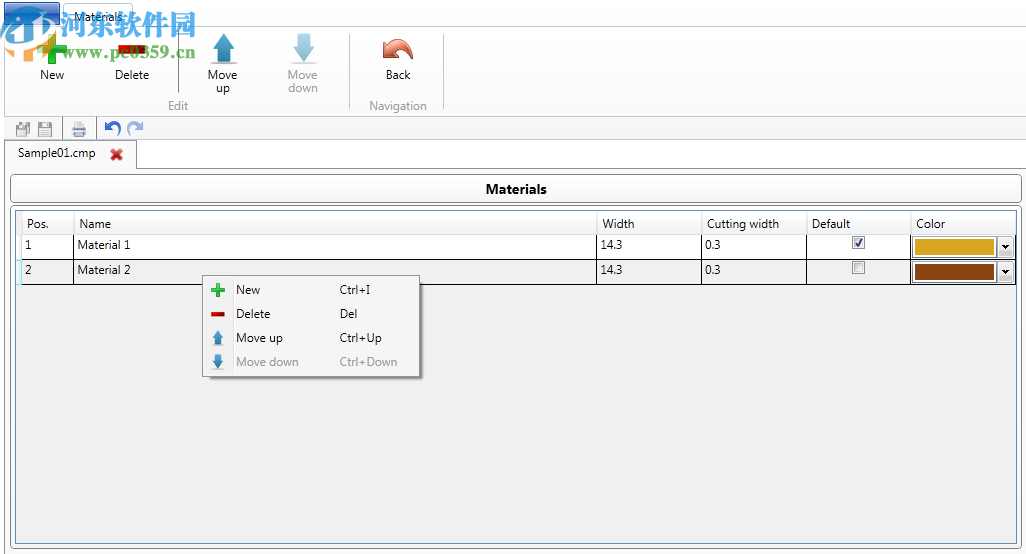Click the save disk icon in toolbar
Viewport: 1026px width, 554px height.
pos(45,129)
